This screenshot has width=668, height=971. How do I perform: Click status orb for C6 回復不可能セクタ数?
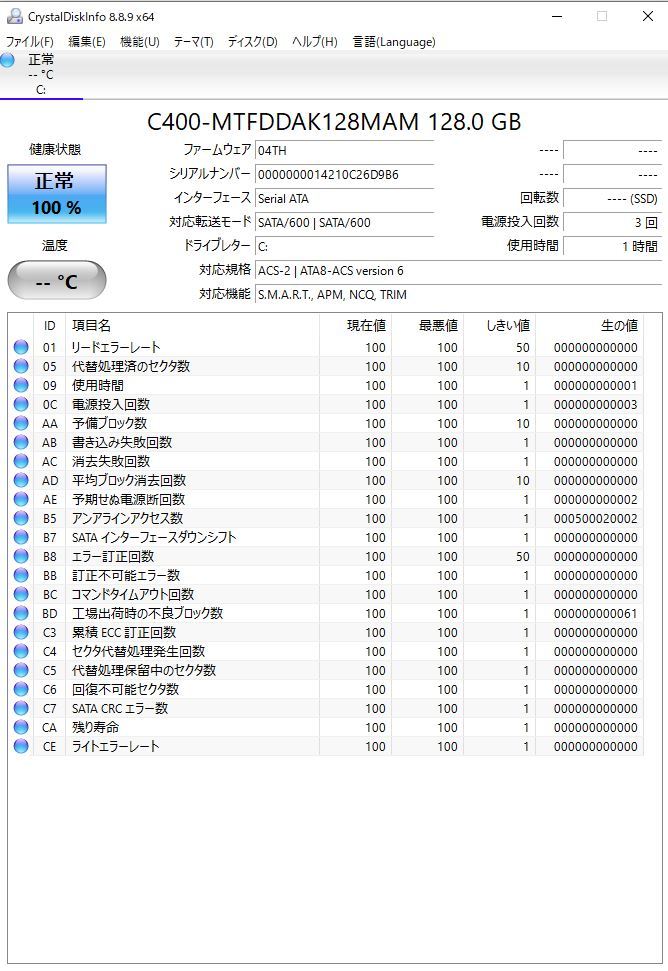[21, 689]
